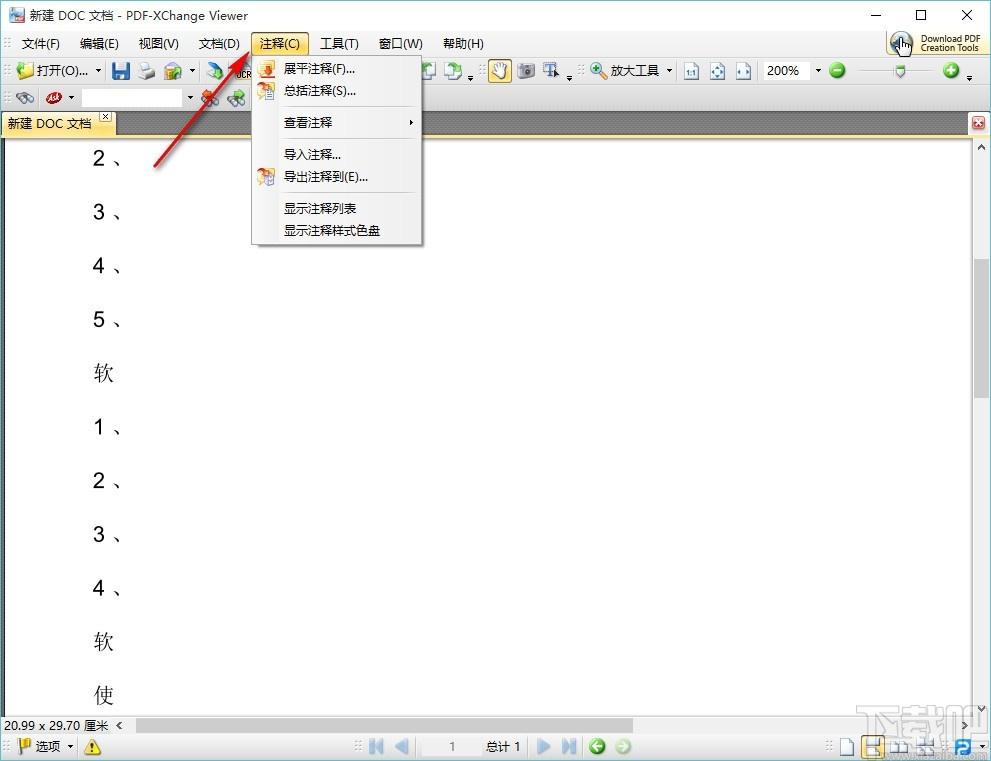
Task: Click the Fit Page icon
Action: coord(717,71)
